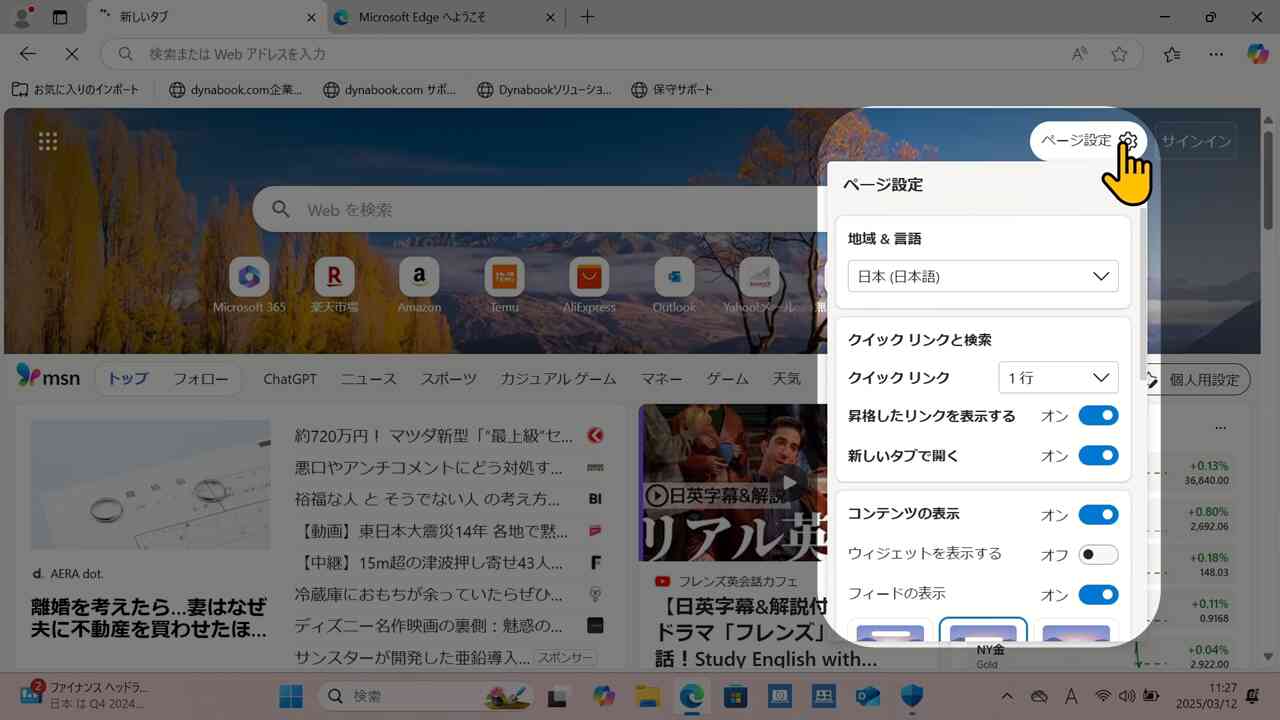Expand the クイックリンク rows dropdown

click(x=1057, y=377)
